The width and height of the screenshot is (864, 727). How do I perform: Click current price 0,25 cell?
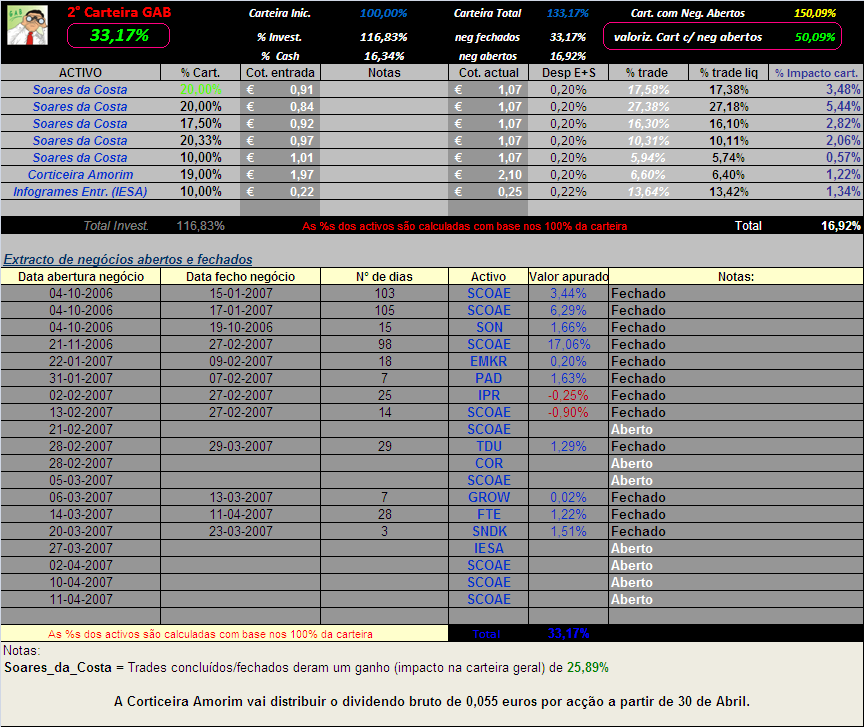click(x=488, y=192)
